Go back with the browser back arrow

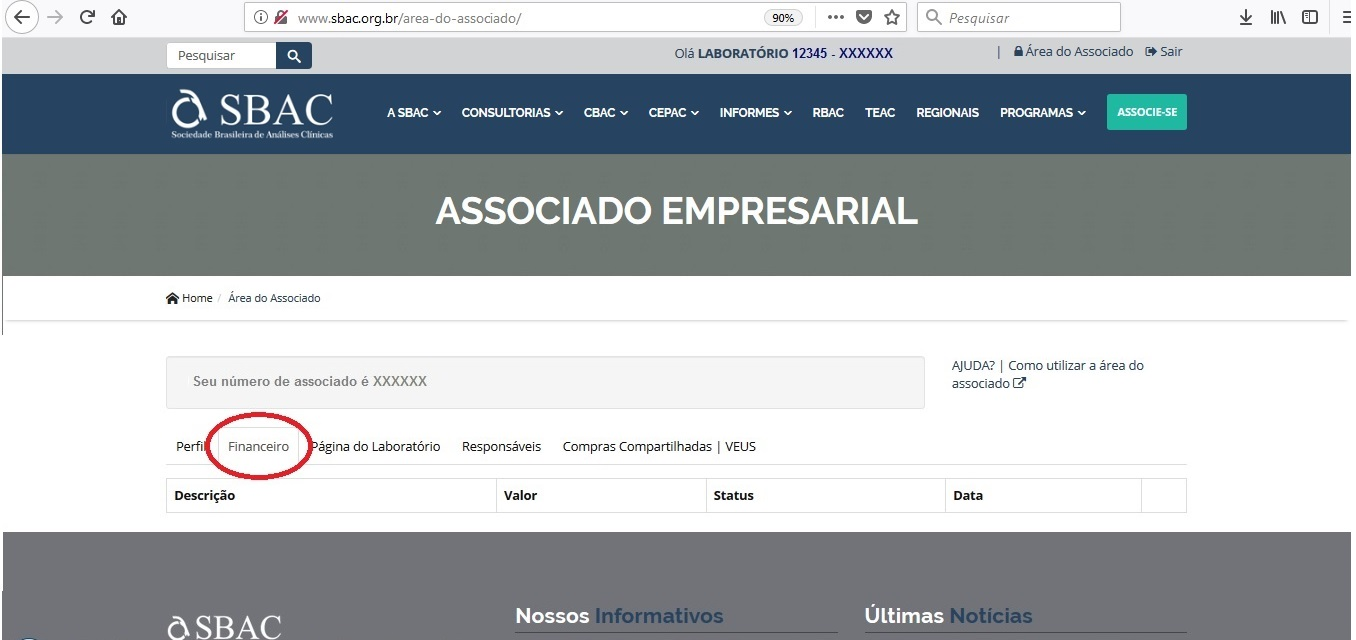point(21,17)
